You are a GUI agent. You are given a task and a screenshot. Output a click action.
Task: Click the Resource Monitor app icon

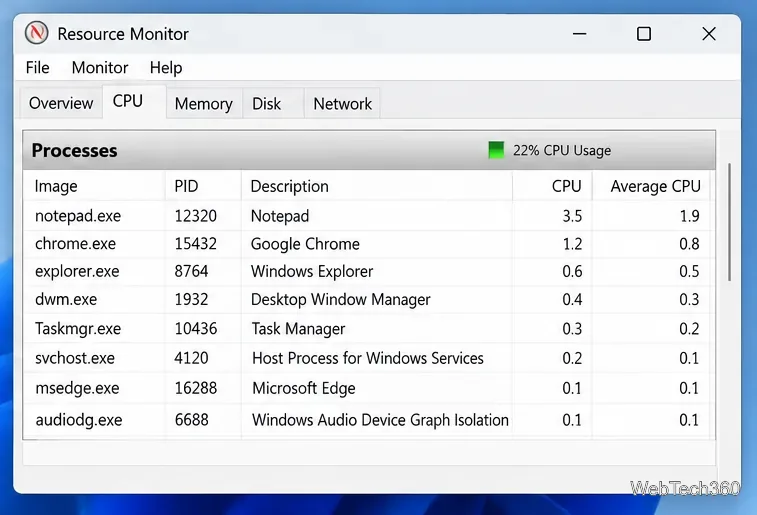pyautogui.click(x=37, y=33)
